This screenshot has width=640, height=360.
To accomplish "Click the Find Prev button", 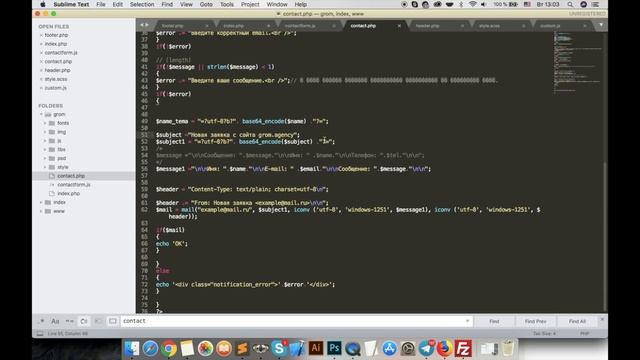I will click(536, 322).
